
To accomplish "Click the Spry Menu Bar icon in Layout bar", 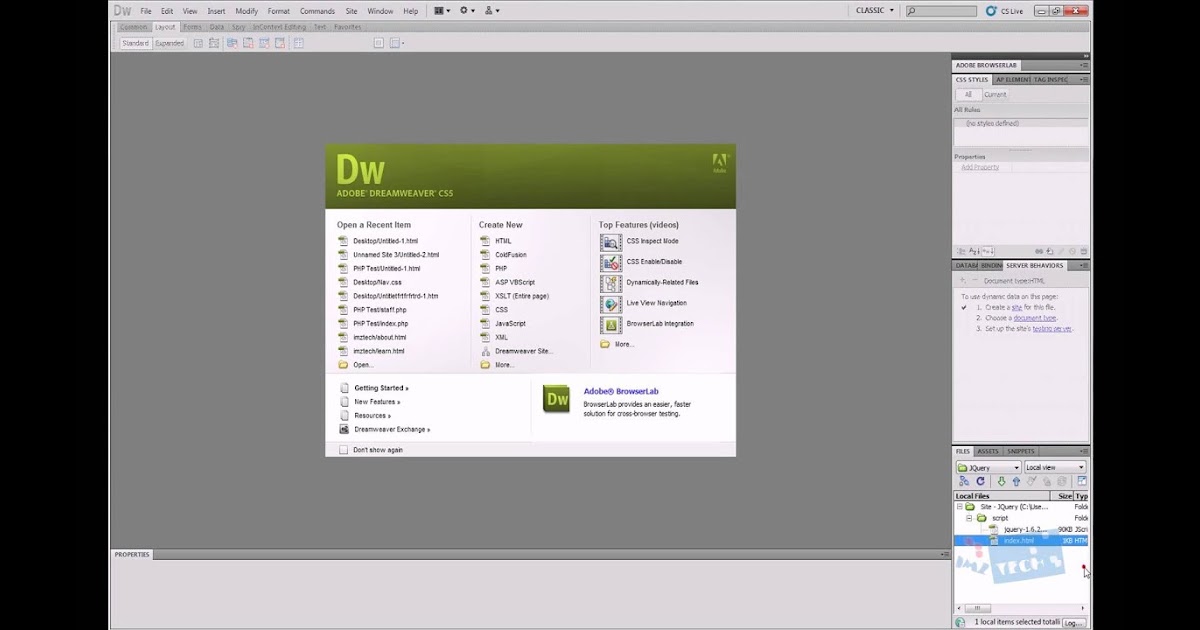I will pyautogui.click(x=232, y=43).
